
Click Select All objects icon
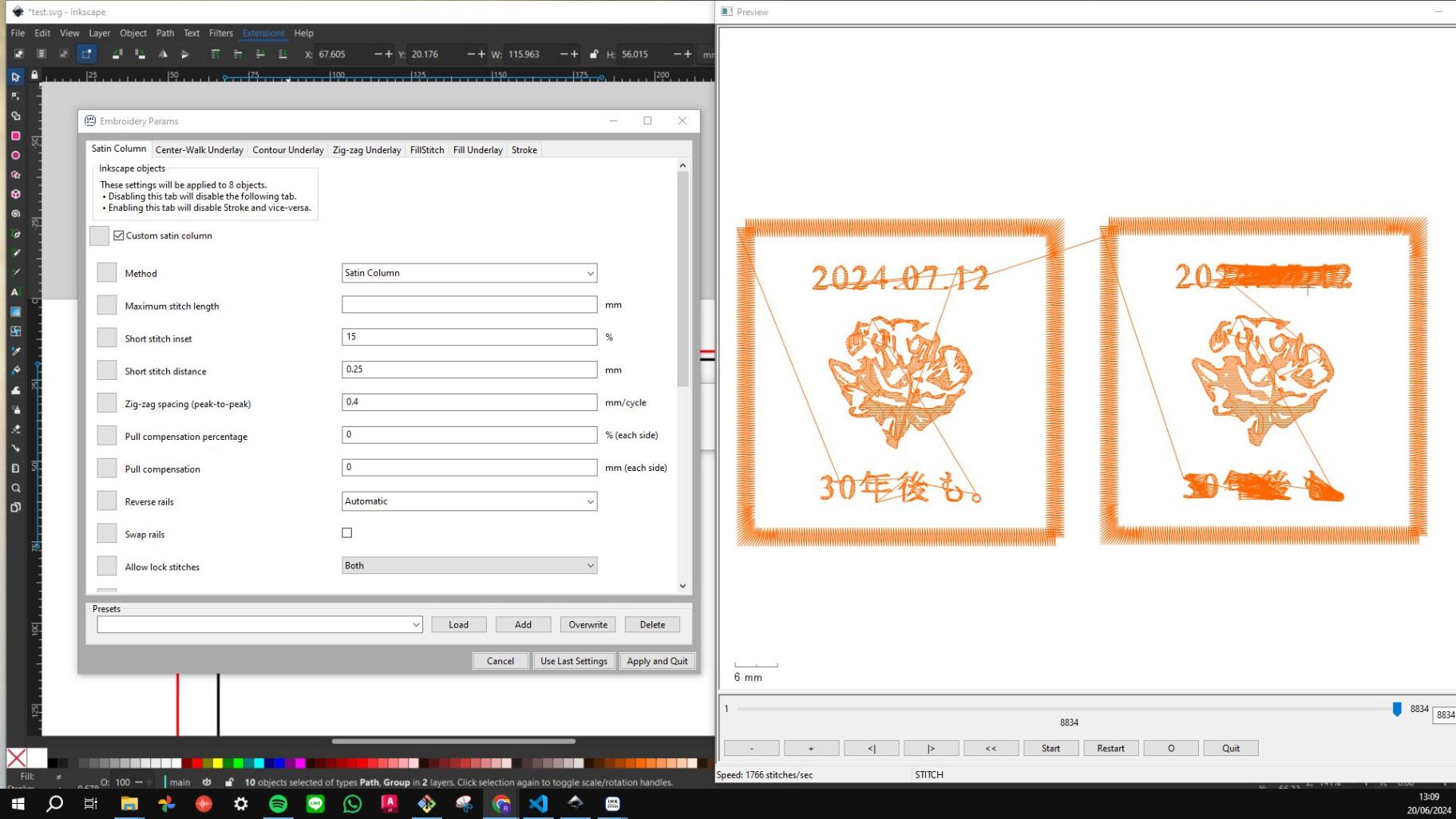[x=19, y=54]
